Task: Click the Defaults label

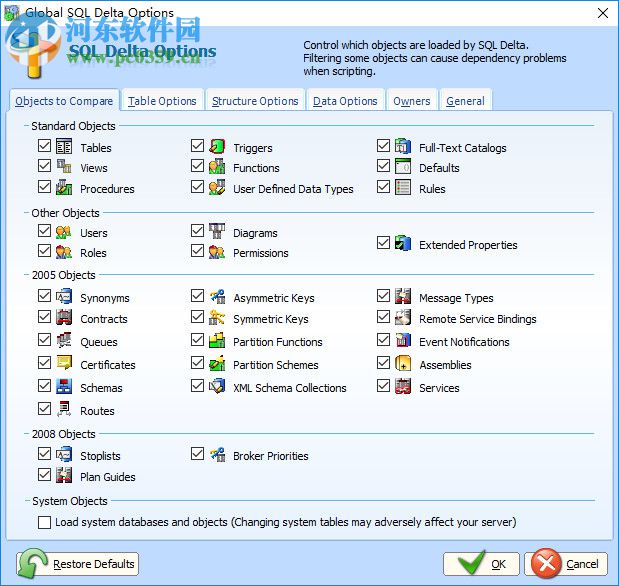Action: (x=439, y=168)
